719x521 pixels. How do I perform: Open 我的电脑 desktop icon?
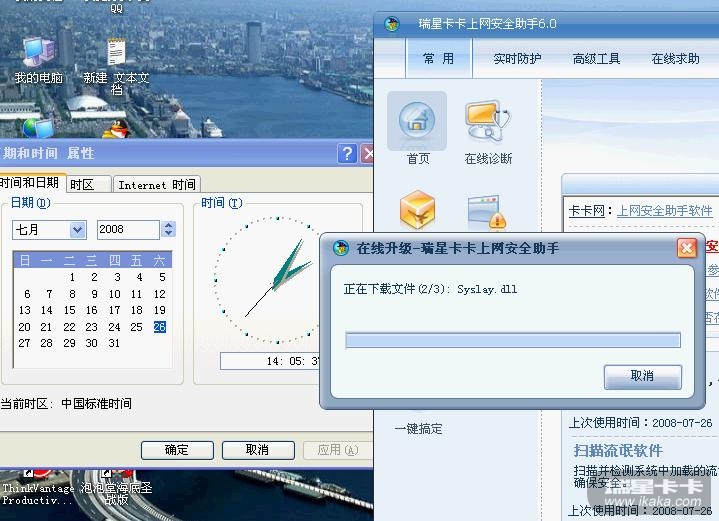pyautogui.click(x=39, y=61)
